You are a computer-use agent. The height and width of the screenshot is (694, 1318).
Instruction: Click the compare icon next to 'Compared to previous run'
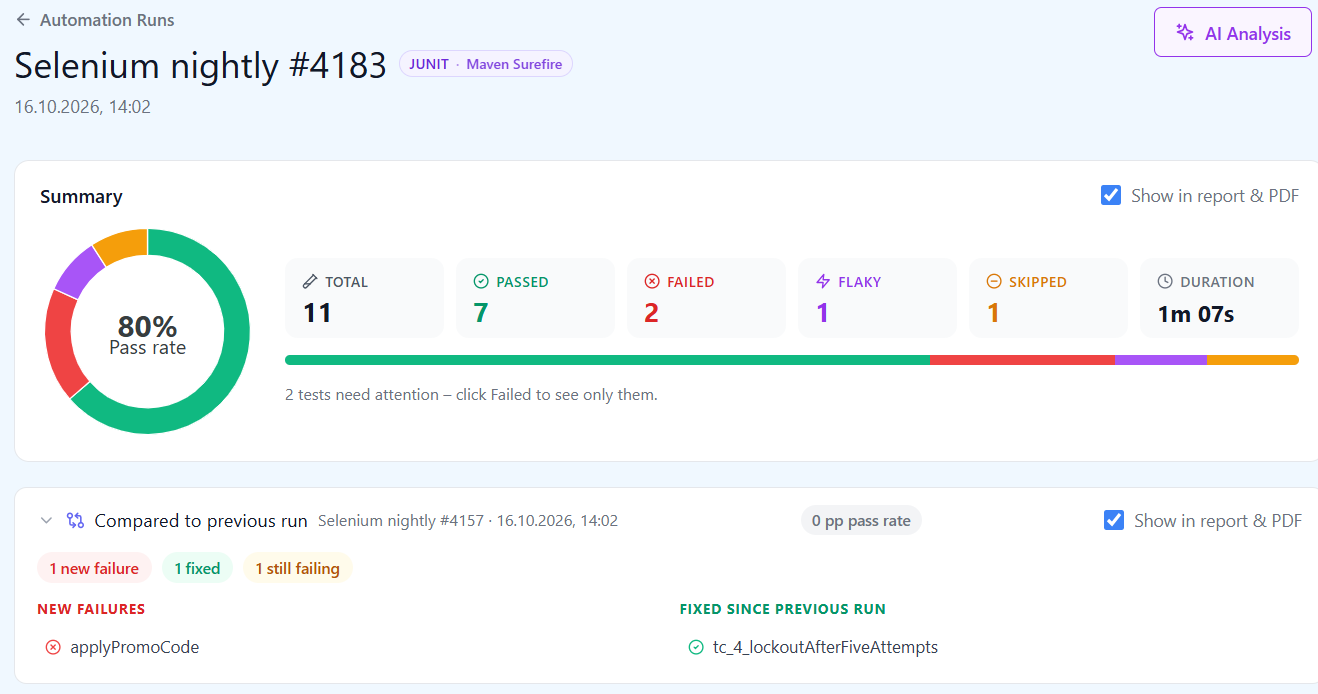[x=75, y=520]
